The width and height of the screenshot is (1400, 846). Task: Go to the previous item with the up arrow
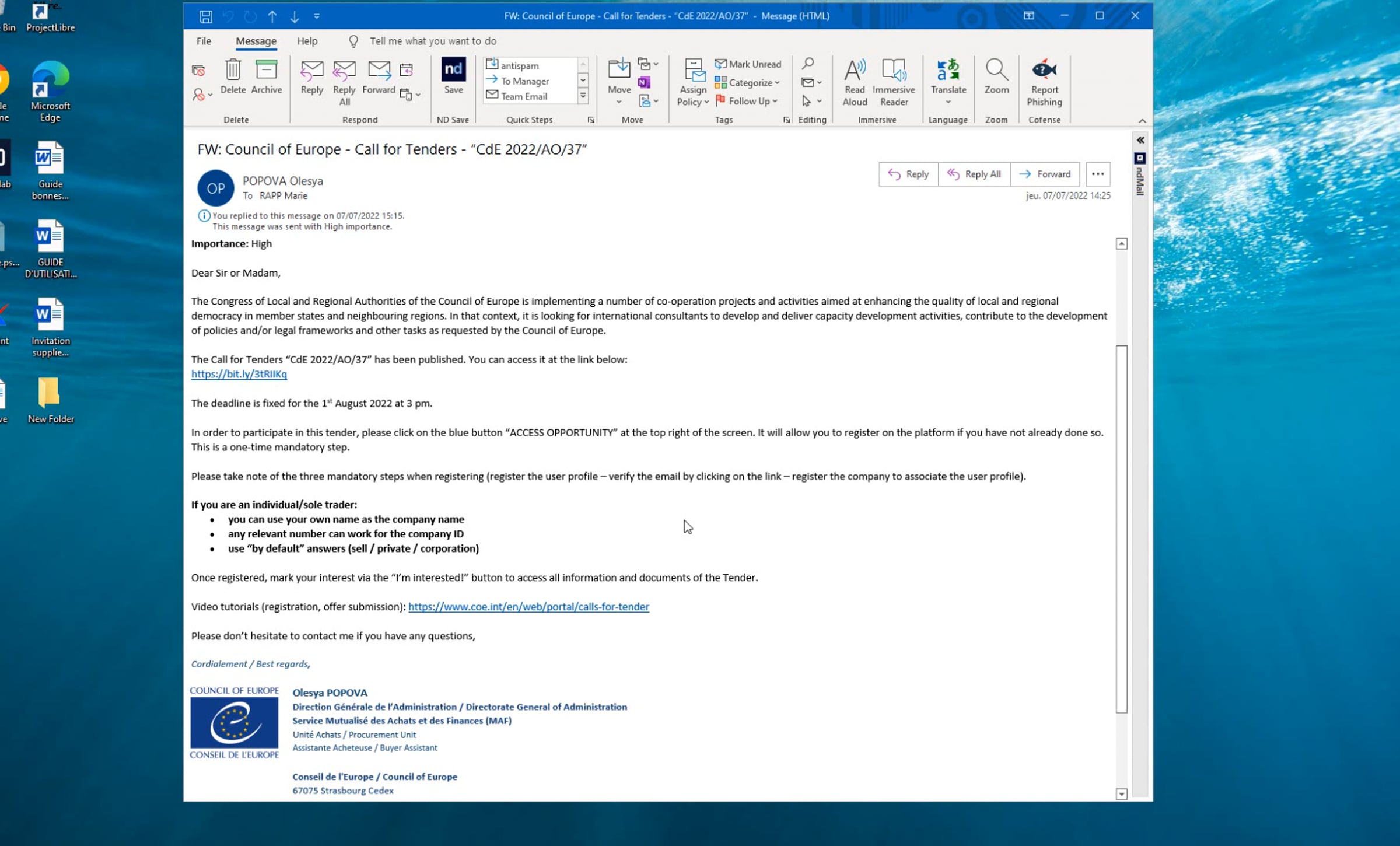click(x=272, y=16)
